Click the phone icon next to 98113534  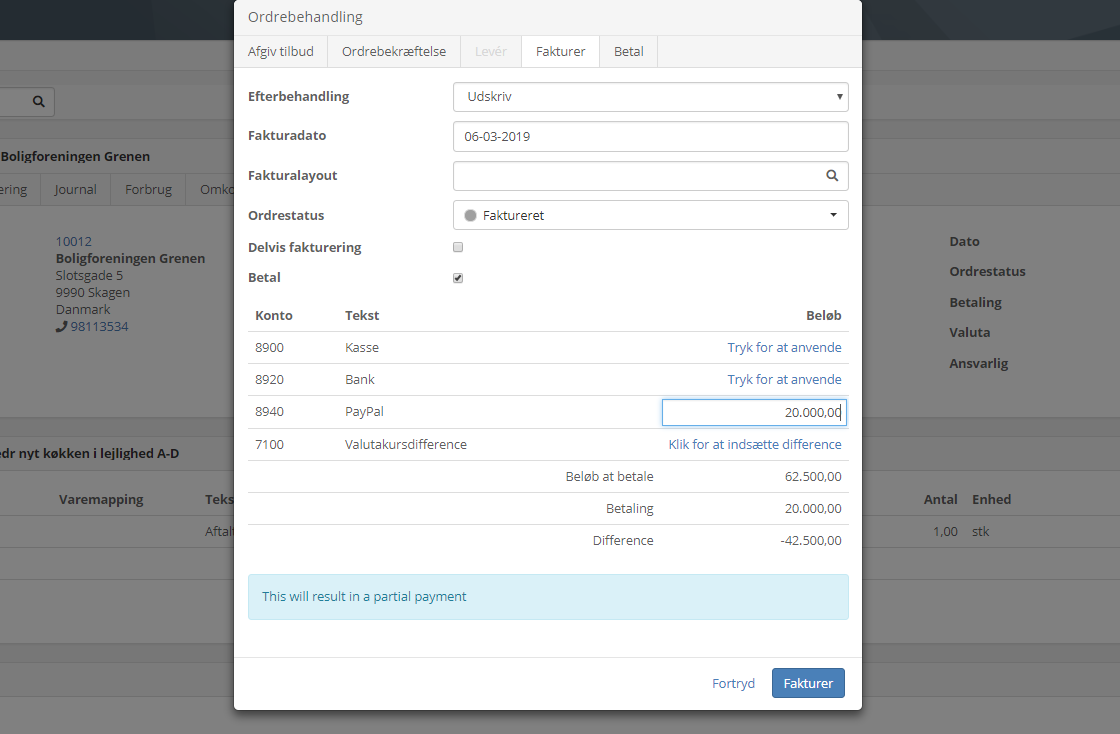pos(62,327)
